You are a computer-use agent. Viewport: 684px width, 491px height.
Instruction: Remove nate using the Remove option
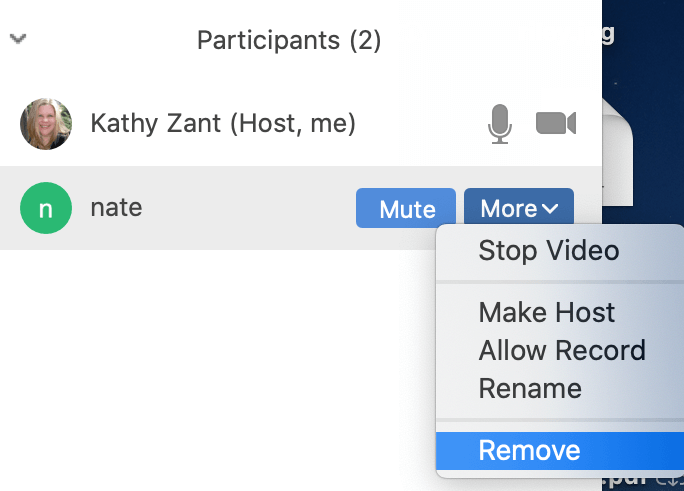point(529,450)
